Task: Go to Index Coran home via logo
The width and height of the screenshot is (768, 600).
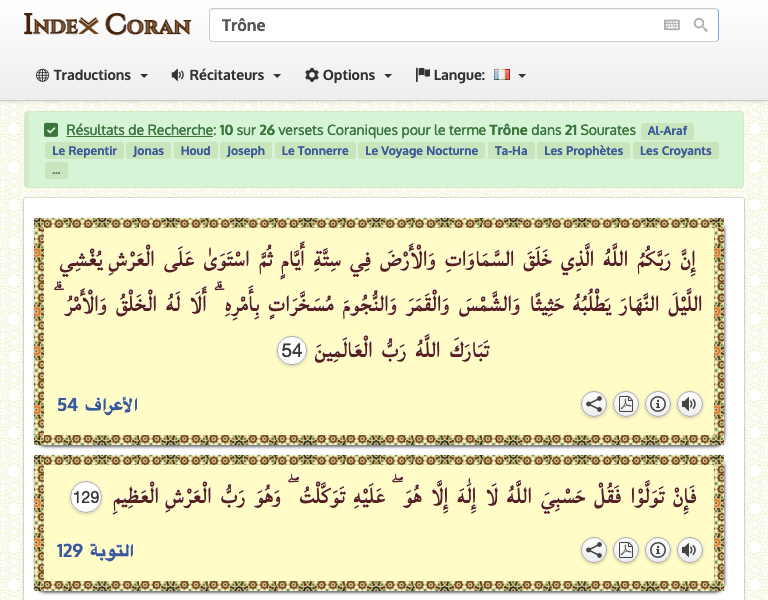Action: [107, 25]
